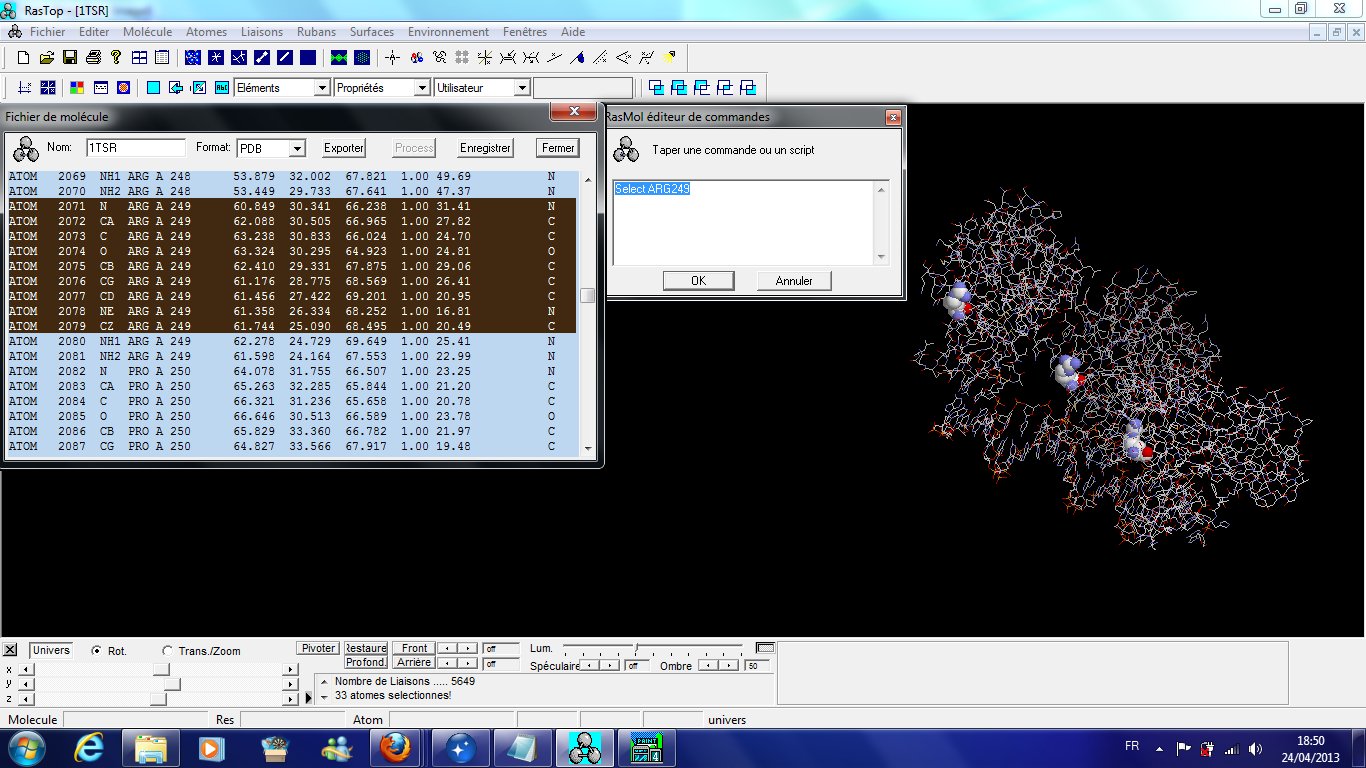Screen dimensions: 1366x768
Task: Select the Rot. radio button
Action: pos(97,651)
